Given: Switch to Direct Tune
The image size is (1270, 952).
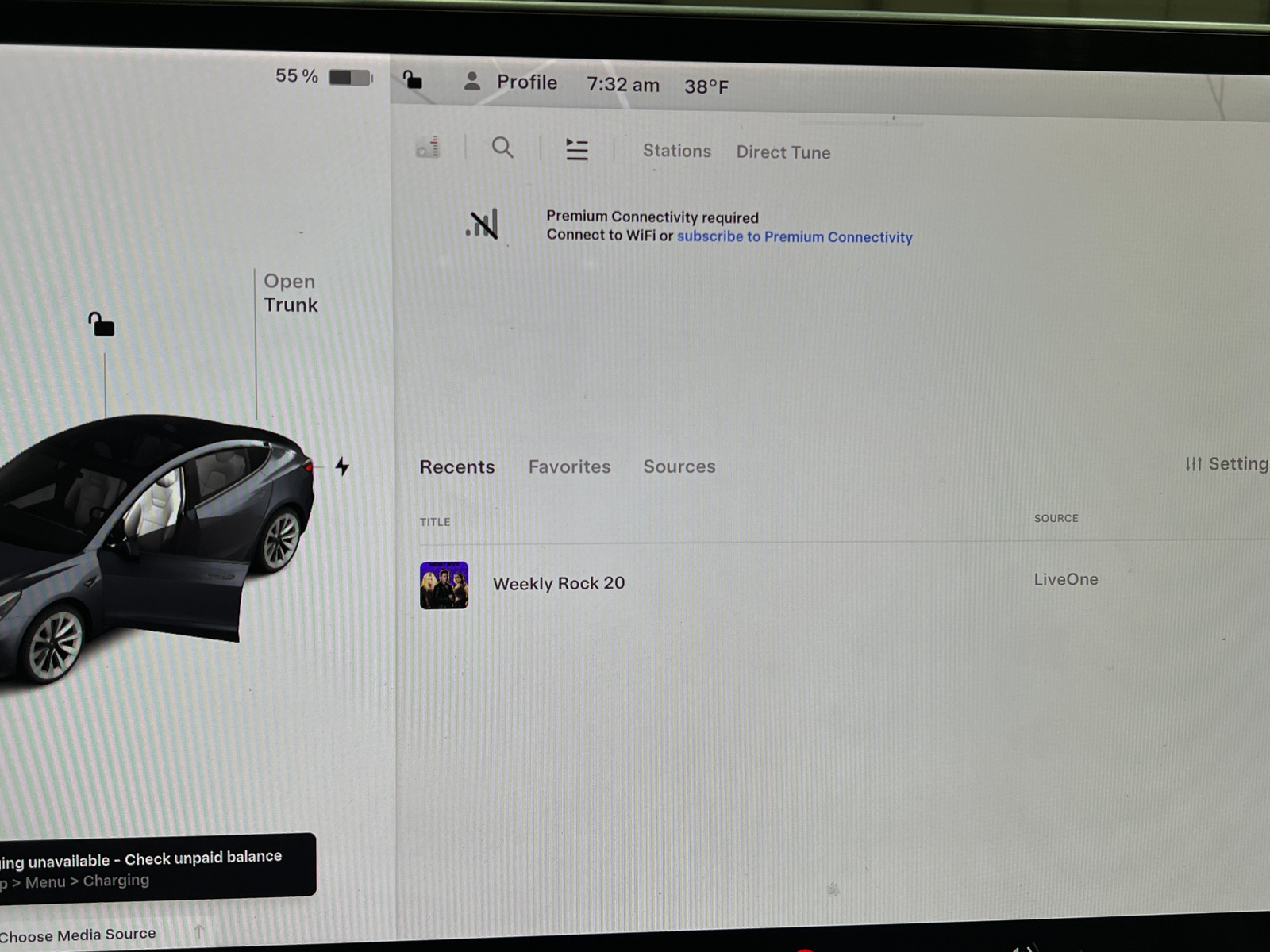Looking at the screenshot, I should 783,152.
